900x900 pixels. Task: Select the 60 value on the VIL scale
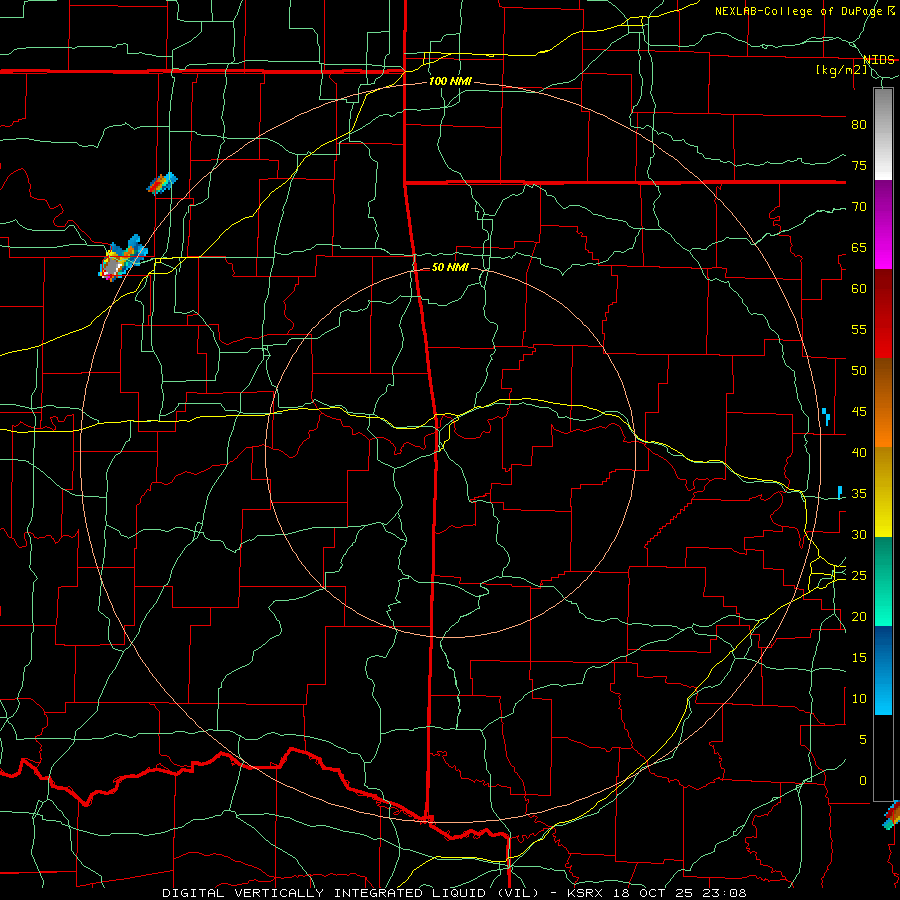coord(859,289)
